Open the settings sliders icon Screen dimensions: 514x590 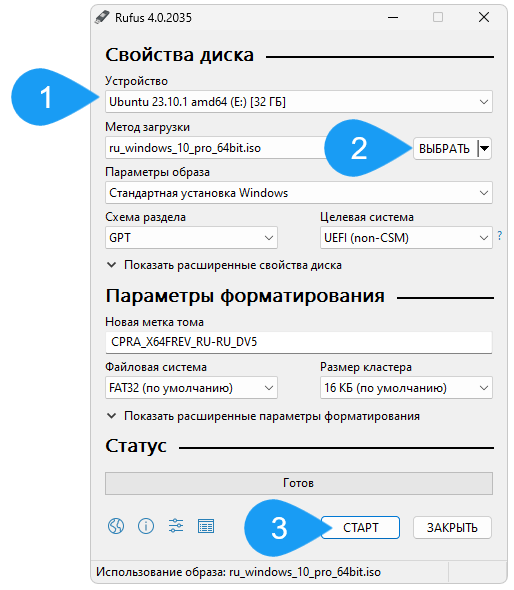coord(176,526)
